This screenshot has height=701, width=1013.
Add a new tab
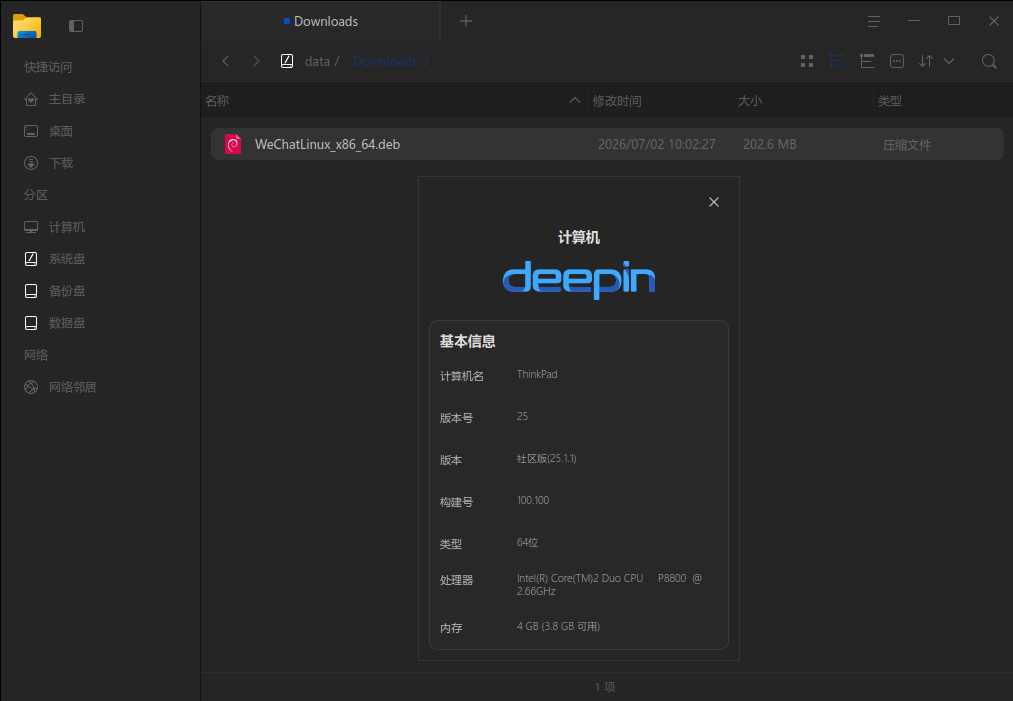466,21
